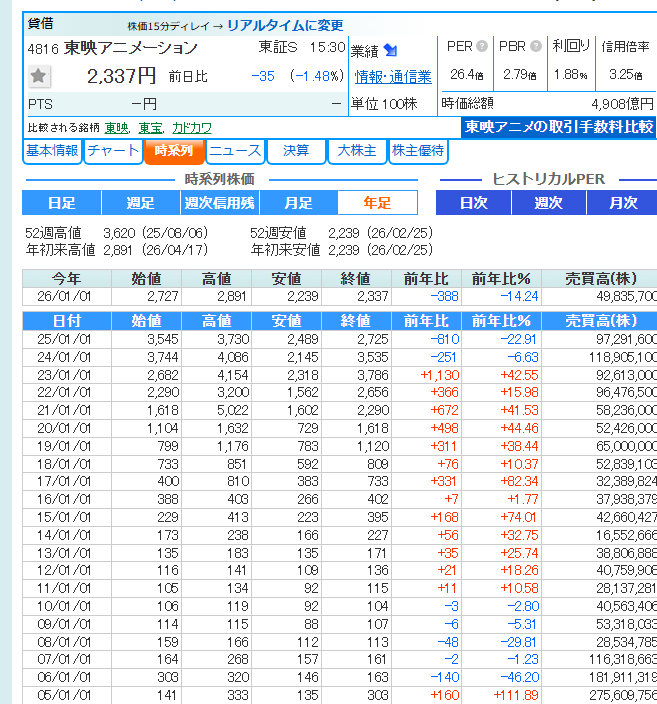657x704 pixels.
Task: Click the star favorite icon
Action: 38,76
